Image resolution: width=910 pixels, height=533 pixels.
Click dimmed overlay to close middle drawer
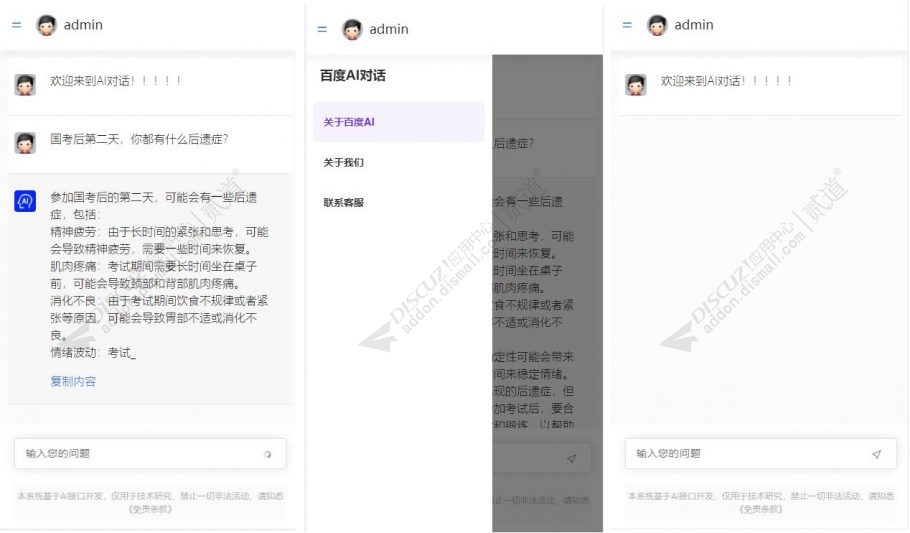pos(547,293)
